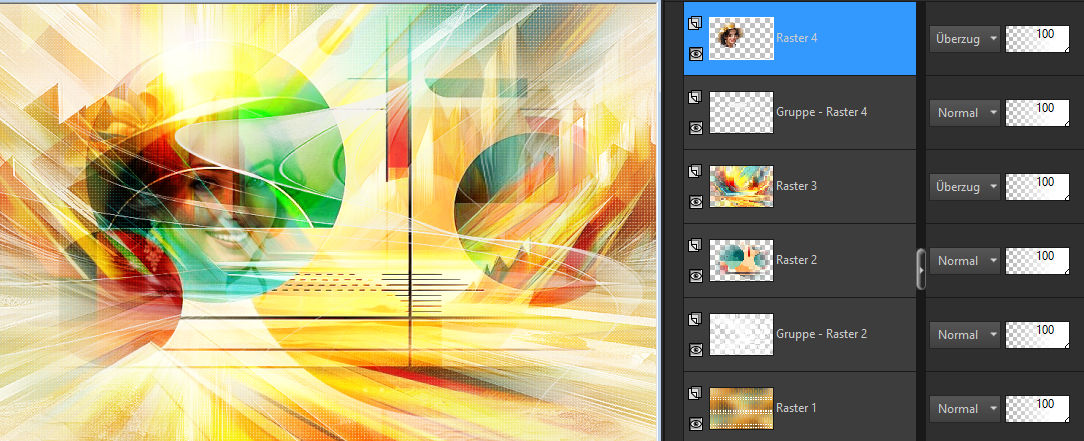Click the layer type icon of Raster 4
Screen dimensions: 1084x441
(695, 23)
